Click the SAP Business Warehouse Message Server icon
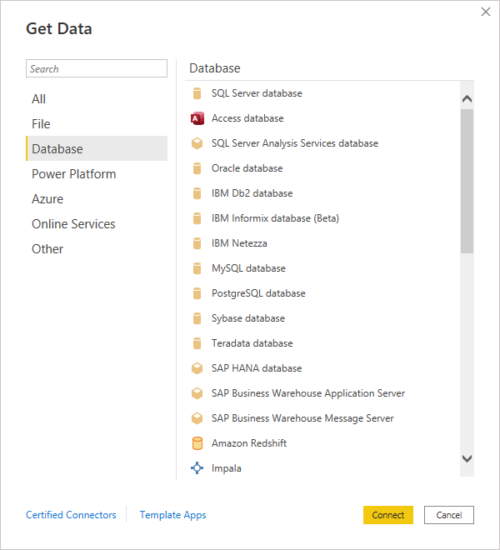500x550 pixels. (197, 418)
